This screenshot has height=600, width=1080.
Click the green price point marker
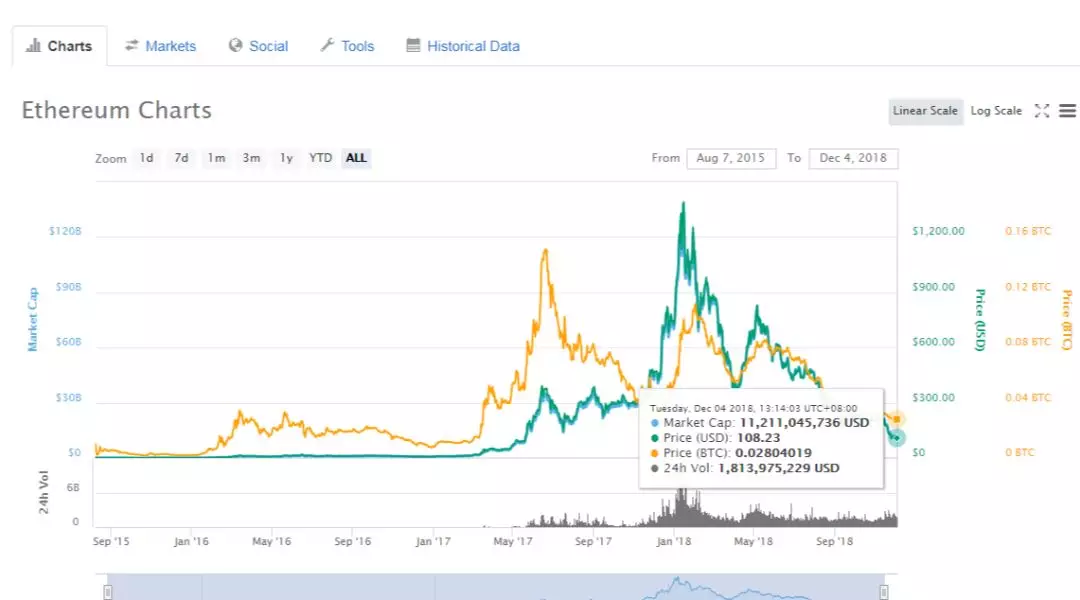pyautogui.click(x=896, y=437)
